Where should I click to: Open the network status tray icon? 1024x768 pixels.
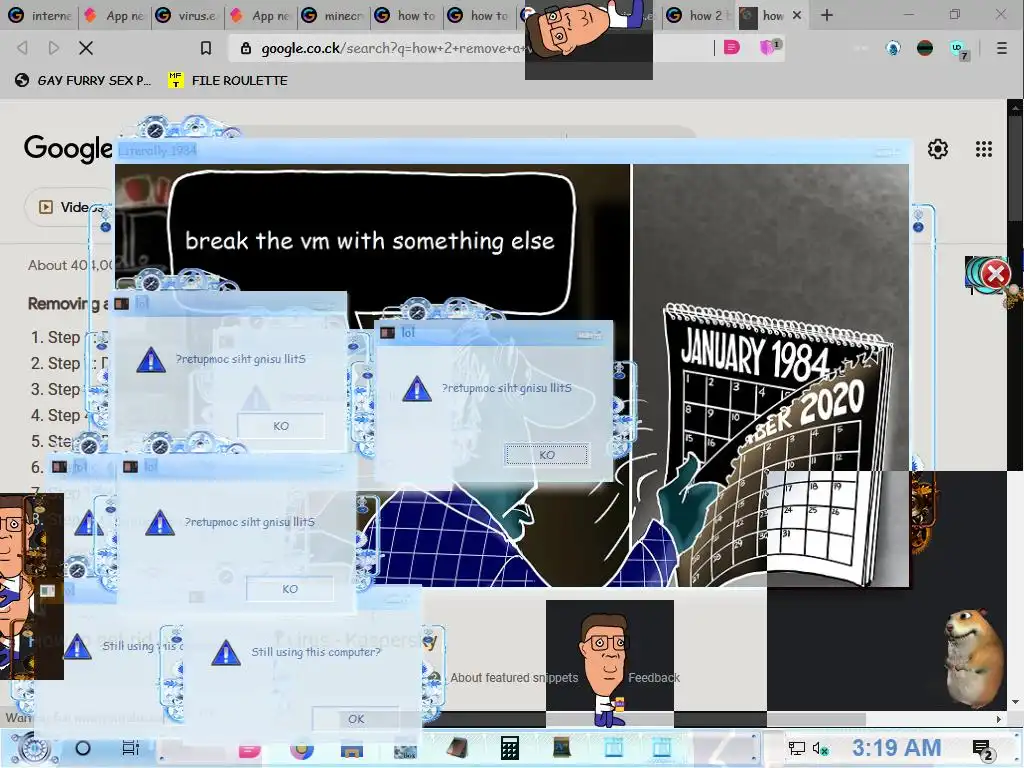tap(796, 748)
